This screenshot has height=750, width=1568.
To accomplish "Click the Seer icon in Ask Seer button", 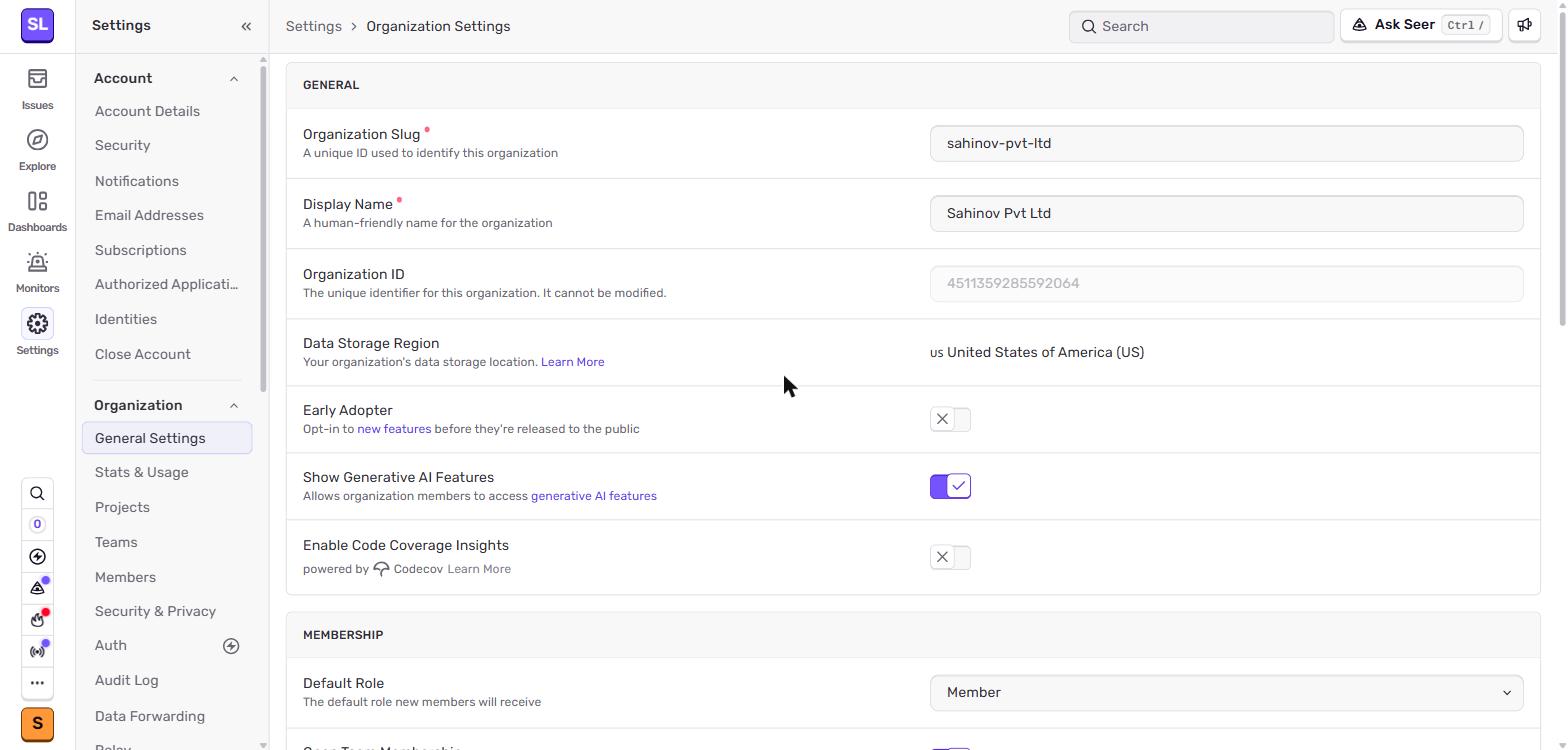I will [x=1359, y=25].
